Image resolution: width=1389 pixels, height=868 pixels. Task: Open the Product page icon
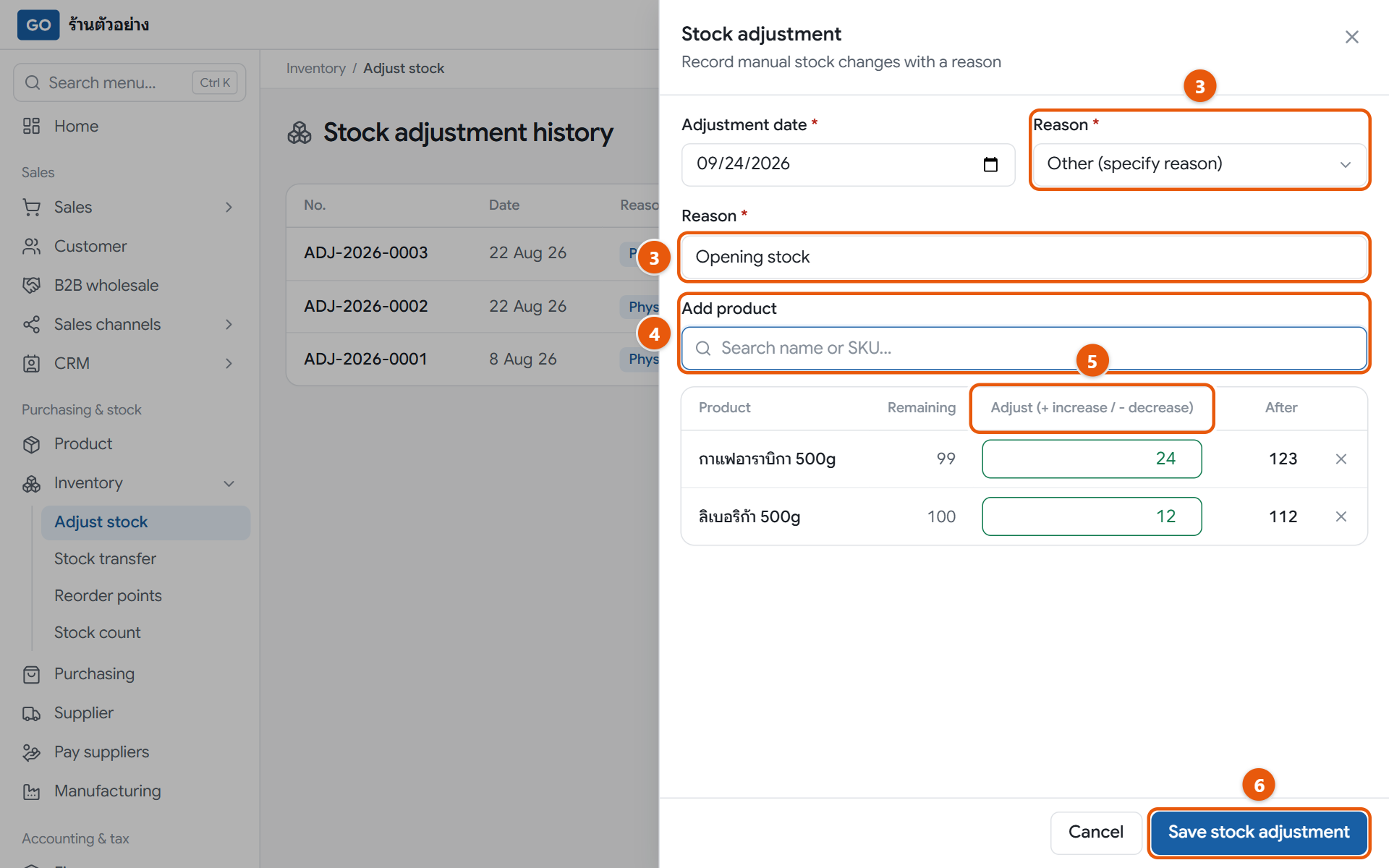32,444
